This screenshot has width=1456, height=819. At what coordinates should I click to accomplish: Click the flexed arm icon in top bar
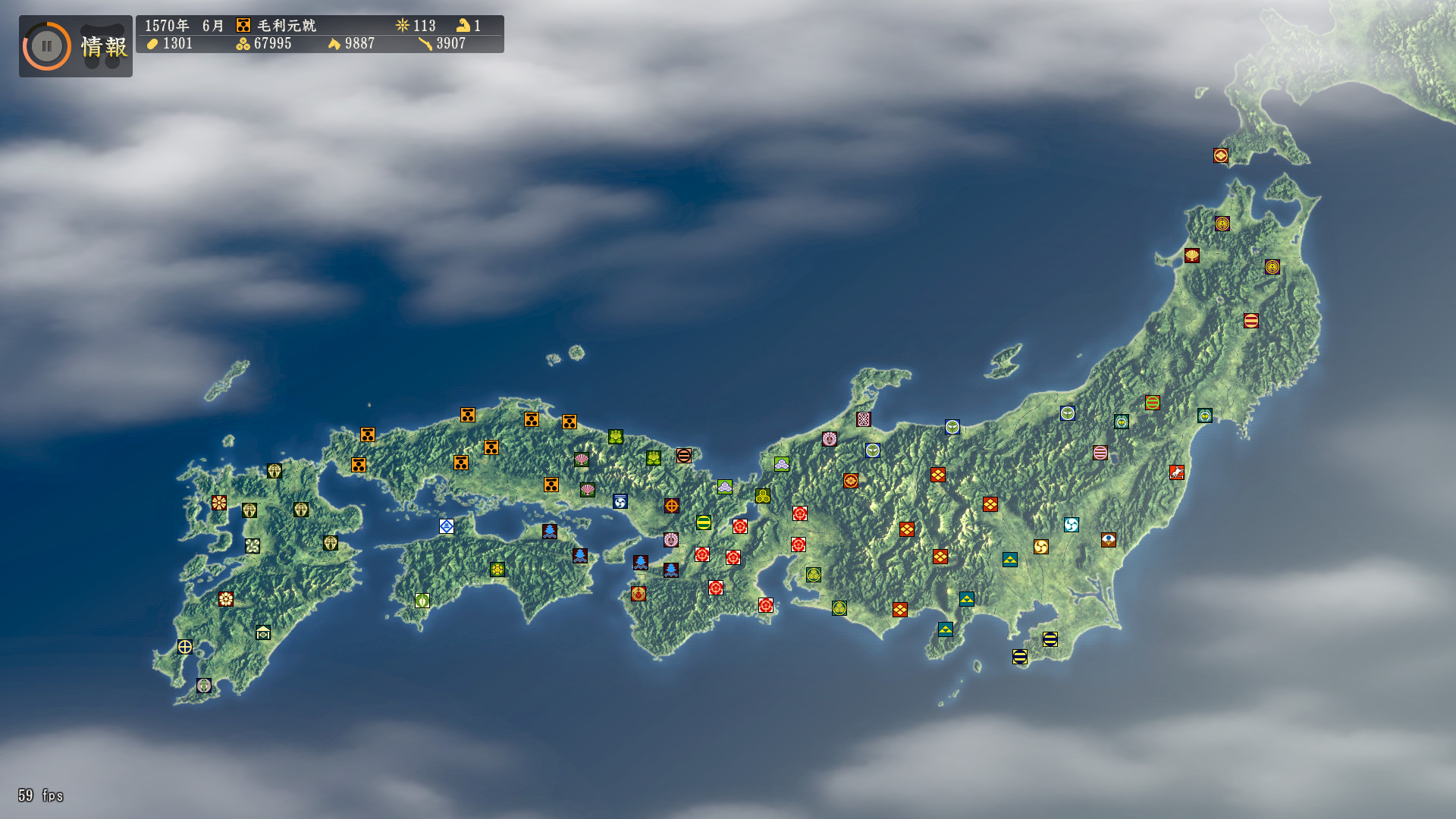pos(463,25)
